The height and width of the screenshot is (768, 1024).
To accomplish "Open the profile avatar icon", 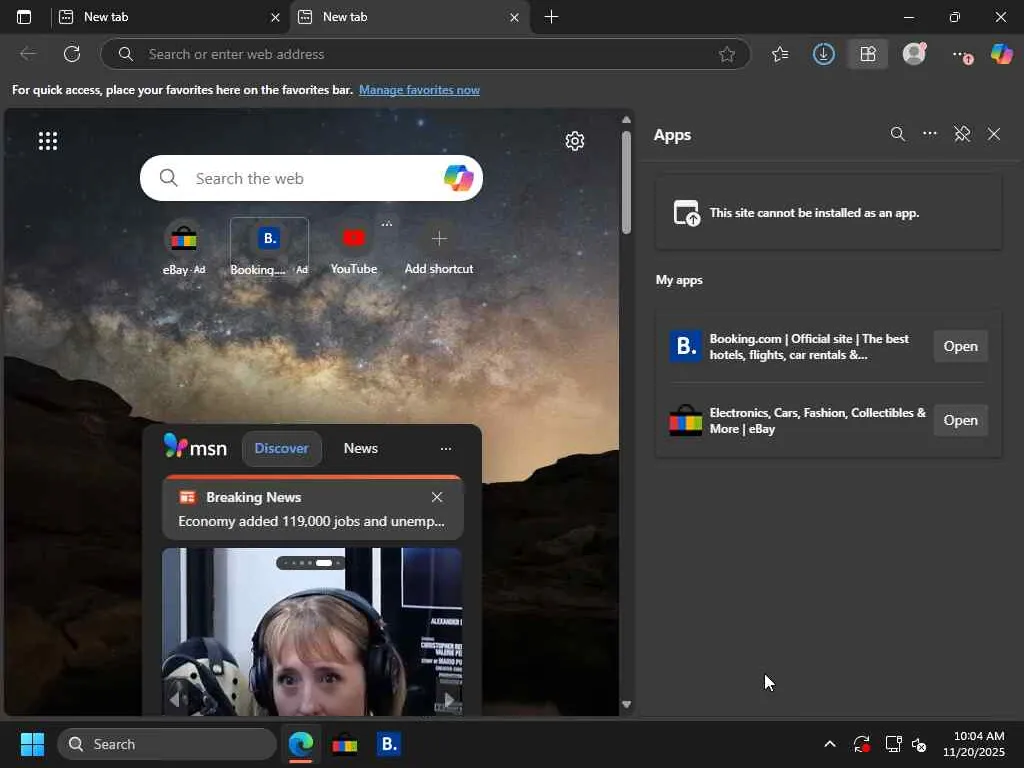I will click(914, 54).
